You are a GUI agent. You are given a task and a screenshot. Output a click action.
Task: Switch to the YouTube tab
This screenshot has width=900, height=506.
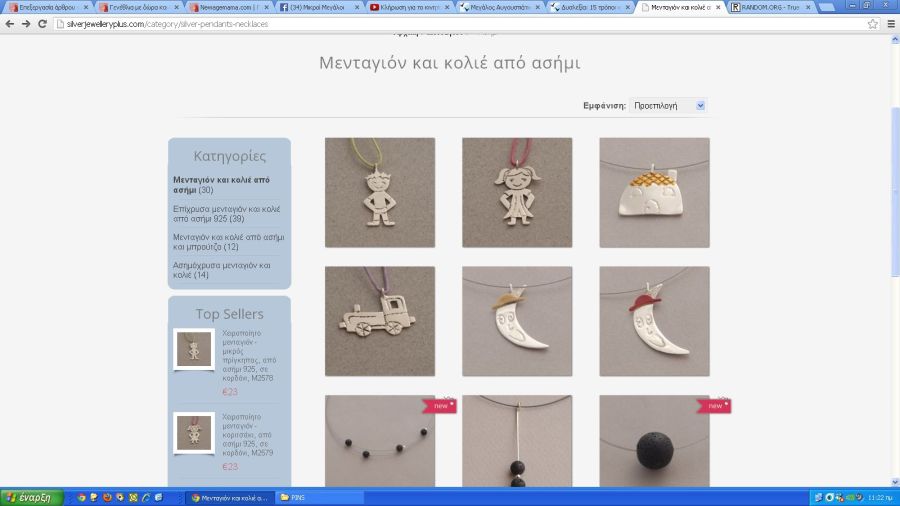[x=405, y=7]
